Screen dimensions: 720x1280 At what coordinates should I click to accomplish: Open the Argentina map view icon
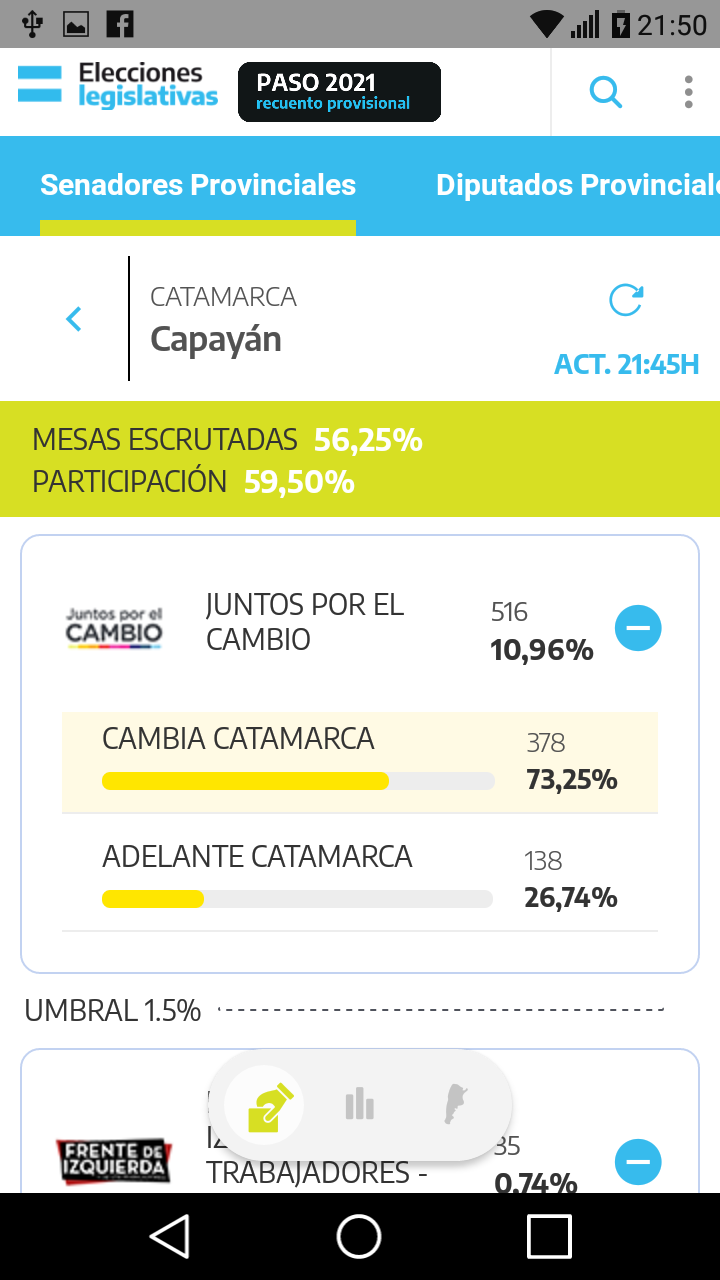point(456,1105)
